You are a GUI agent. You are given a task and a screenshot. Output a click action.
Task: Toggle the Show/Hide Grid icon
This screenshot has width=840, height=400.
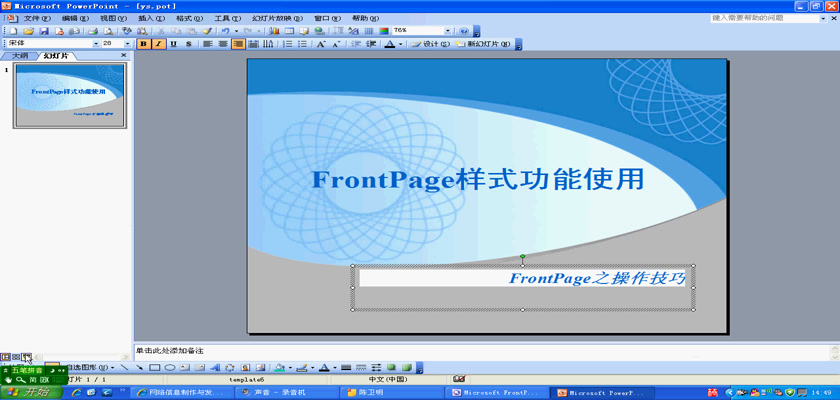tap(369, 31)
